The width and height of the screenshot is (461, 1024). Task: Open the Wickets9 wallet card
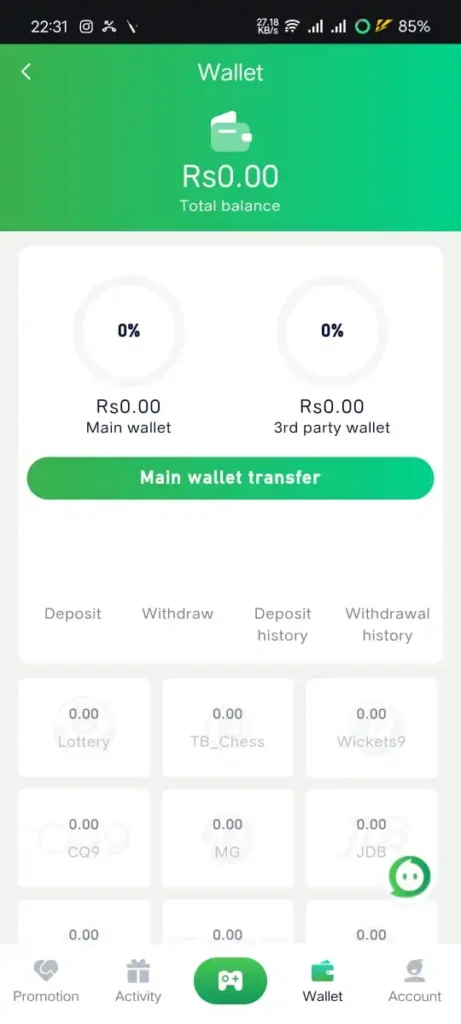pyautogui.click(x=372, y=728)
